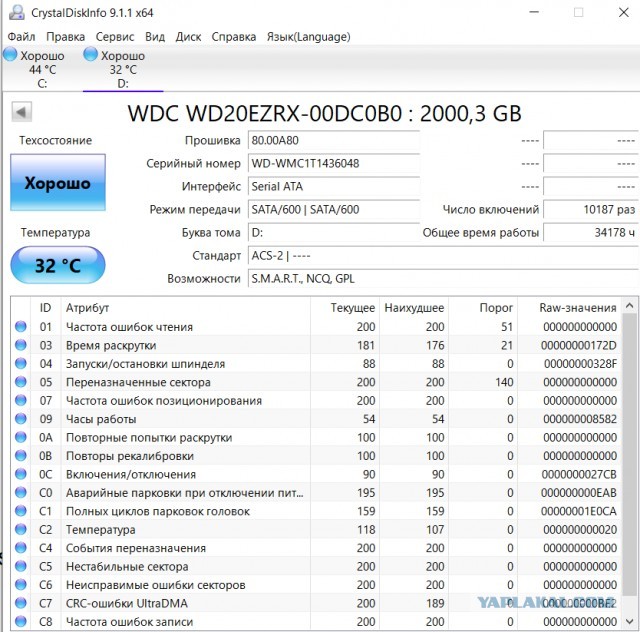Select the Переназначенные сектора row
Image resolution: width=640 pixels, height=632 pixels.
tap(316, 382)
